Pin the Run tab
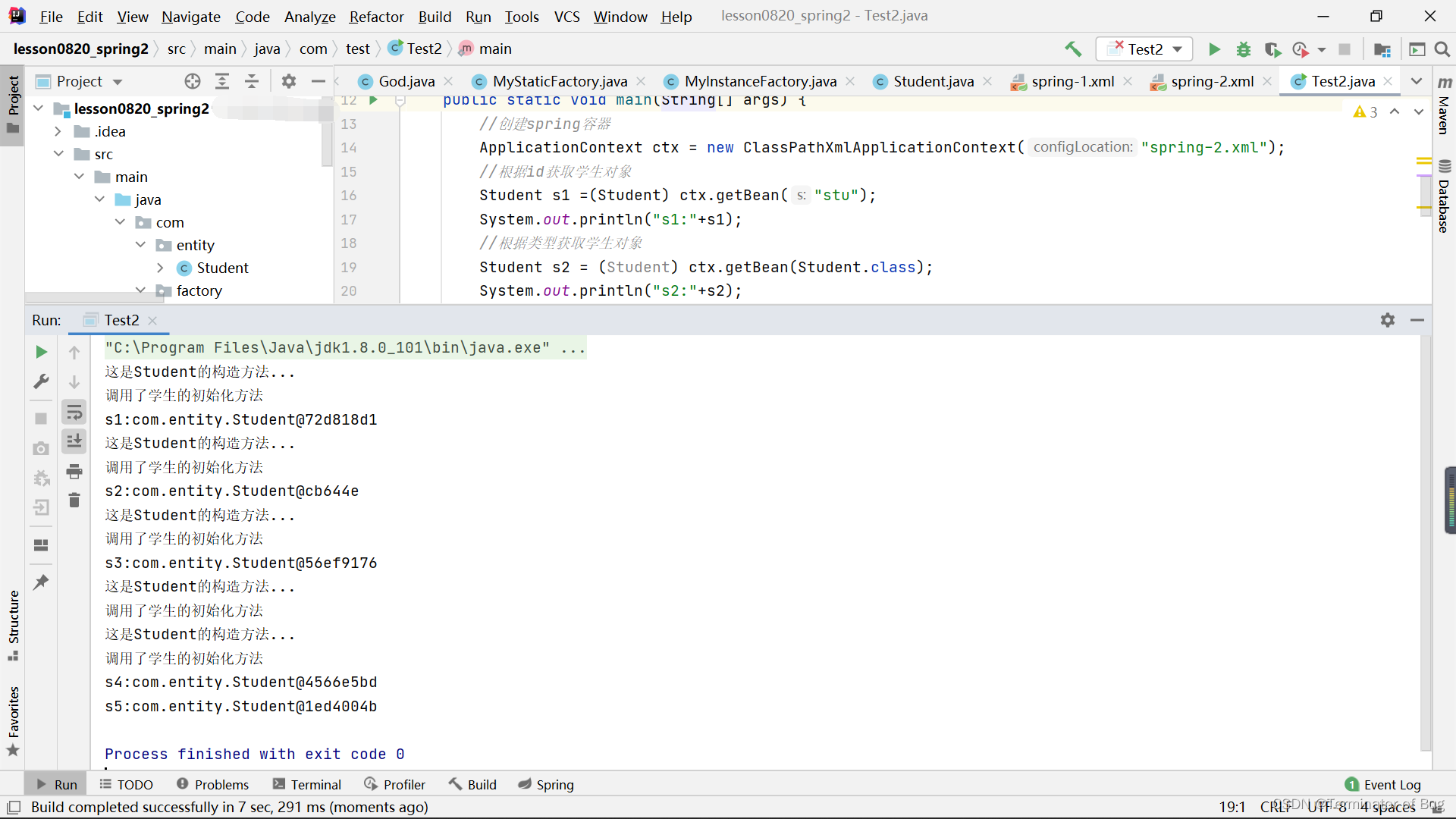 pos(42,582)
